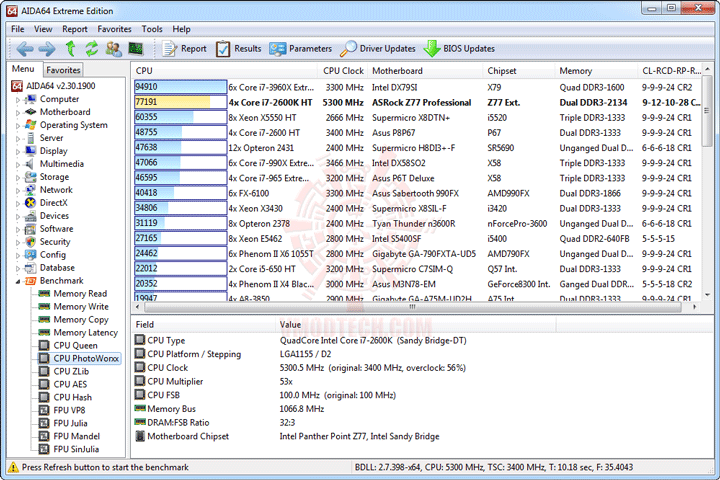Image resolution: width=720 pixels, height=480 pixels.
Task: Open the Results toolbar button
Action: point(238,49)
